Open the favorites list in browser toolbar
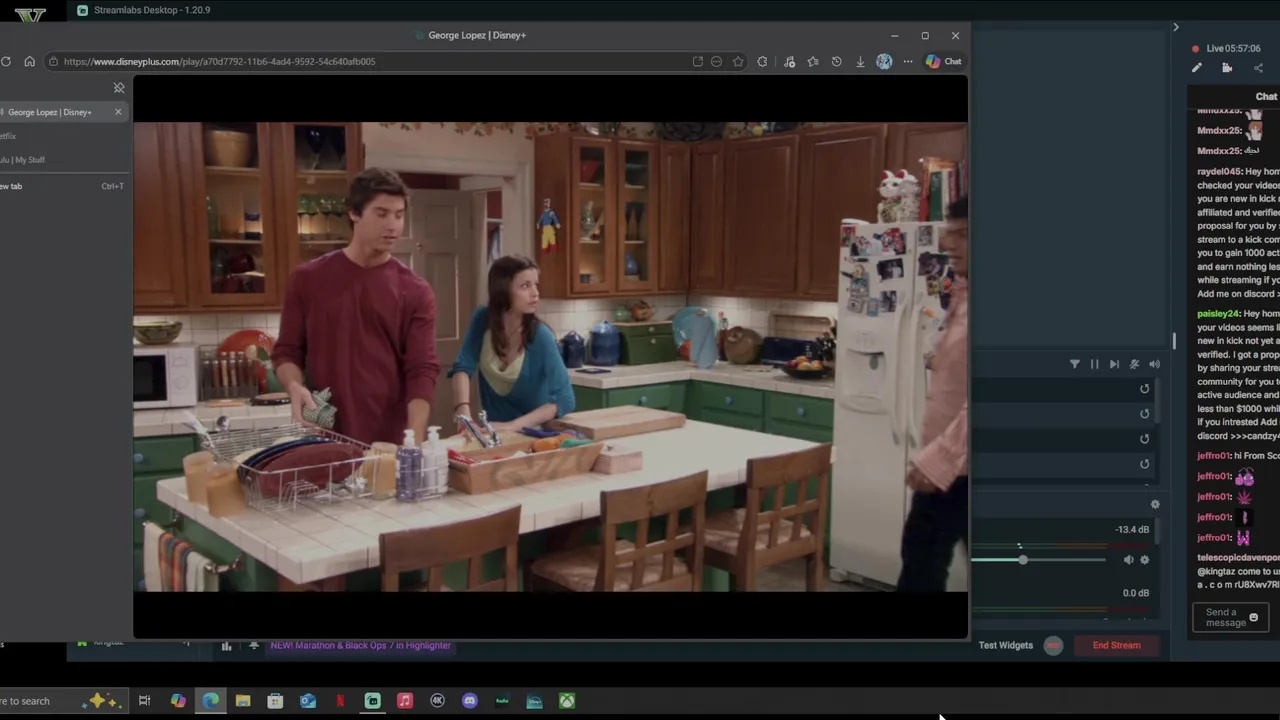This screenshot has width=1280, height=720. pyautogui.click(x=813, y=62)
